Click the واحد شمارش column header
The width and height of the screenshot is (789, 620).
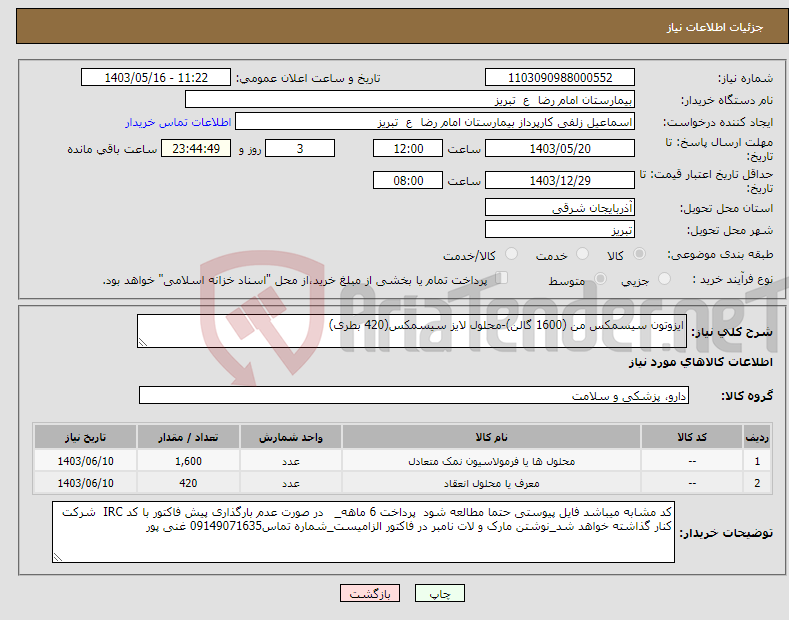291,437
